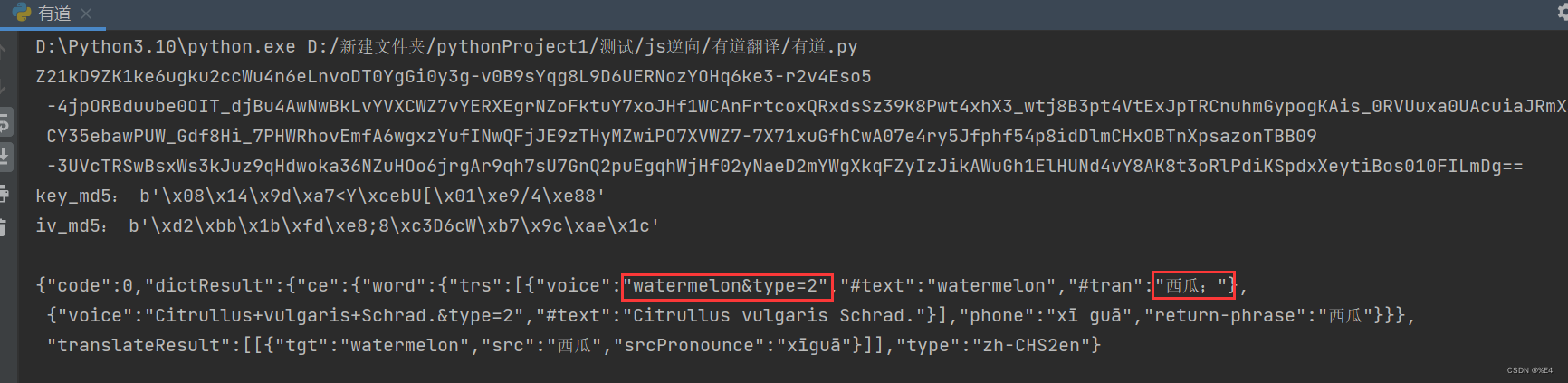Click the encrypted line starting with CY35ebawPUW

pos(682,136)
